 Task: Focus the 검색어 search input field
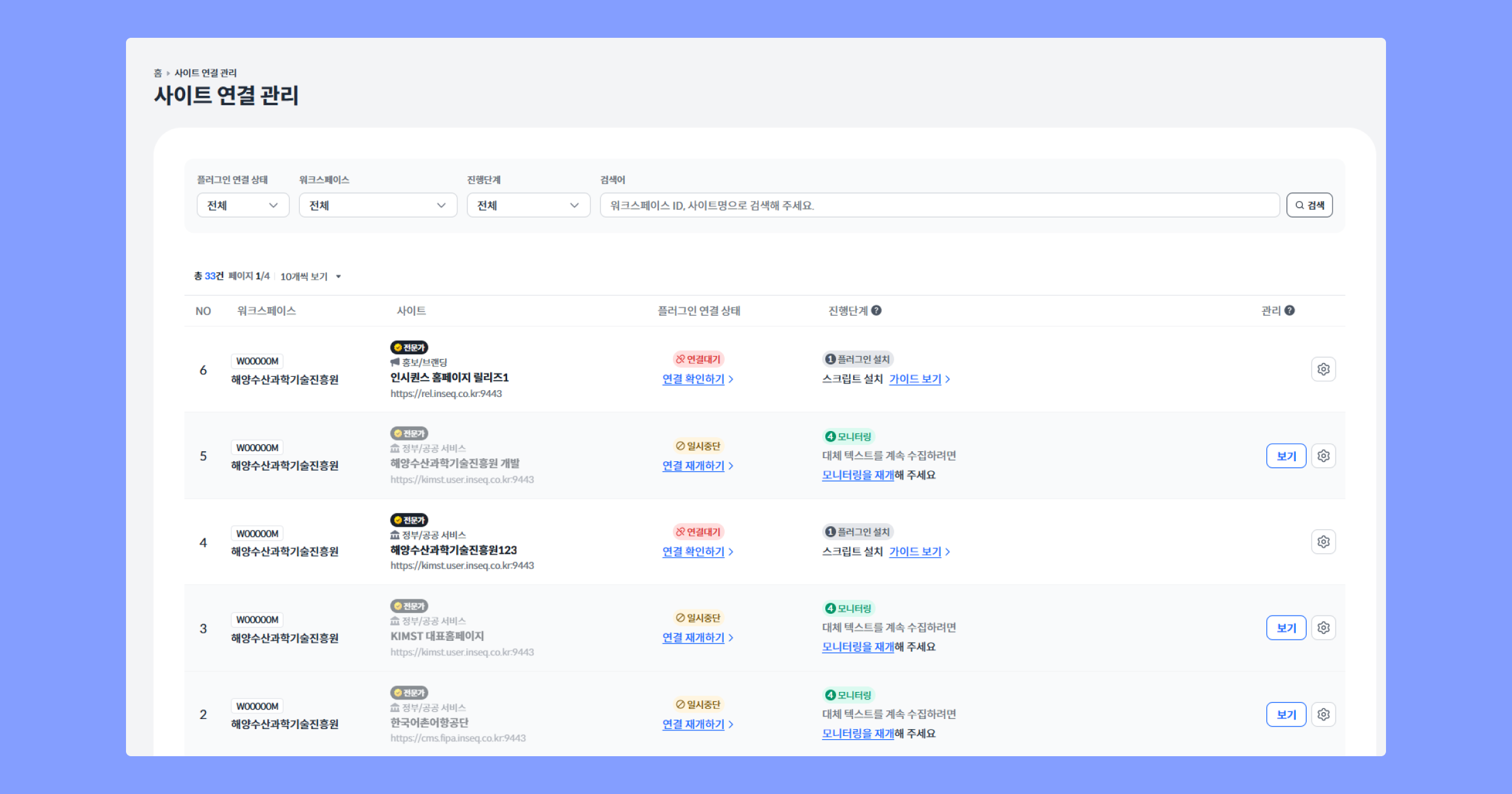point(939,205)
